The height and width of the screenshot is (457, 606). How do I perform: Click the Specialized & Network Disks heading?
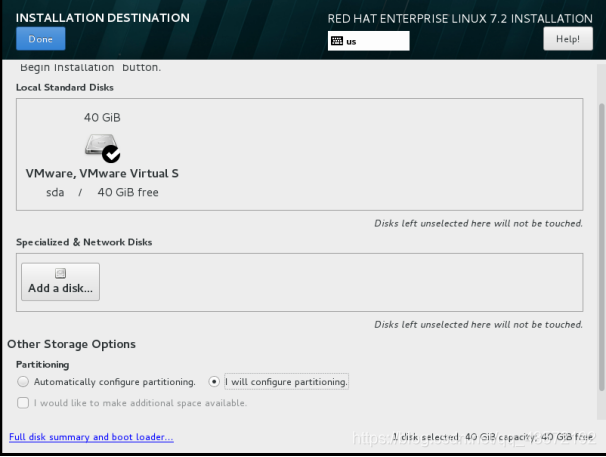84,242
